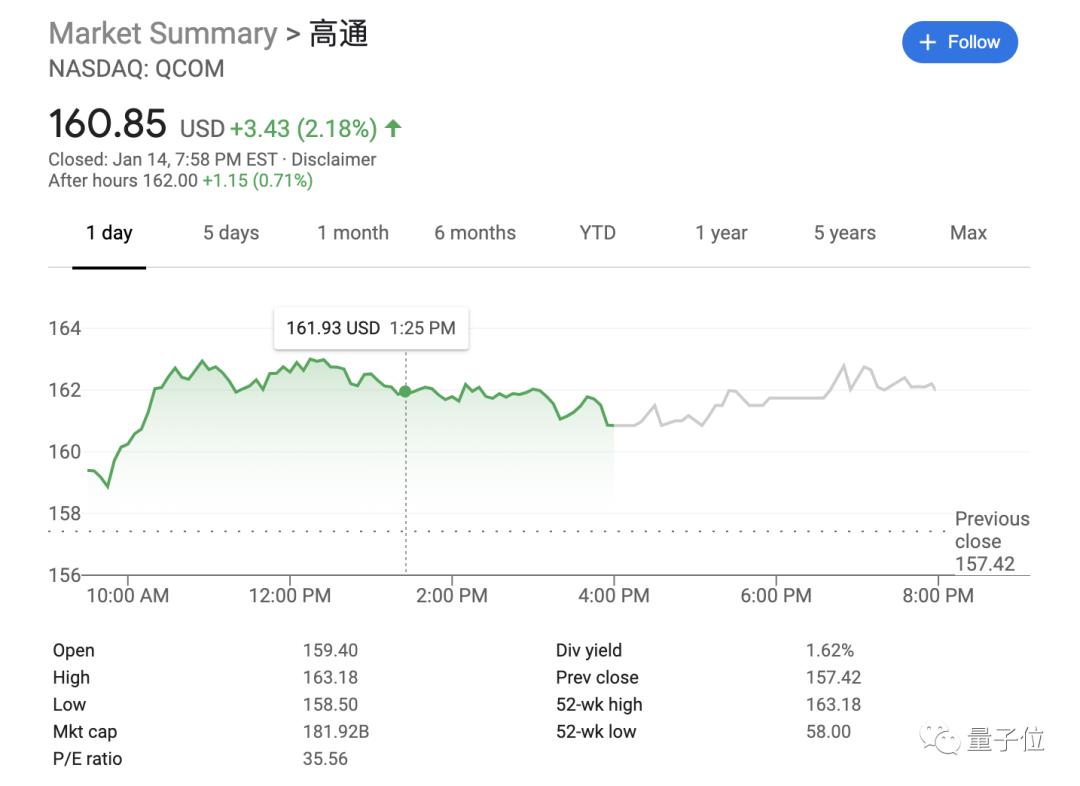Click the green up arrow icon

pos(393,128)
